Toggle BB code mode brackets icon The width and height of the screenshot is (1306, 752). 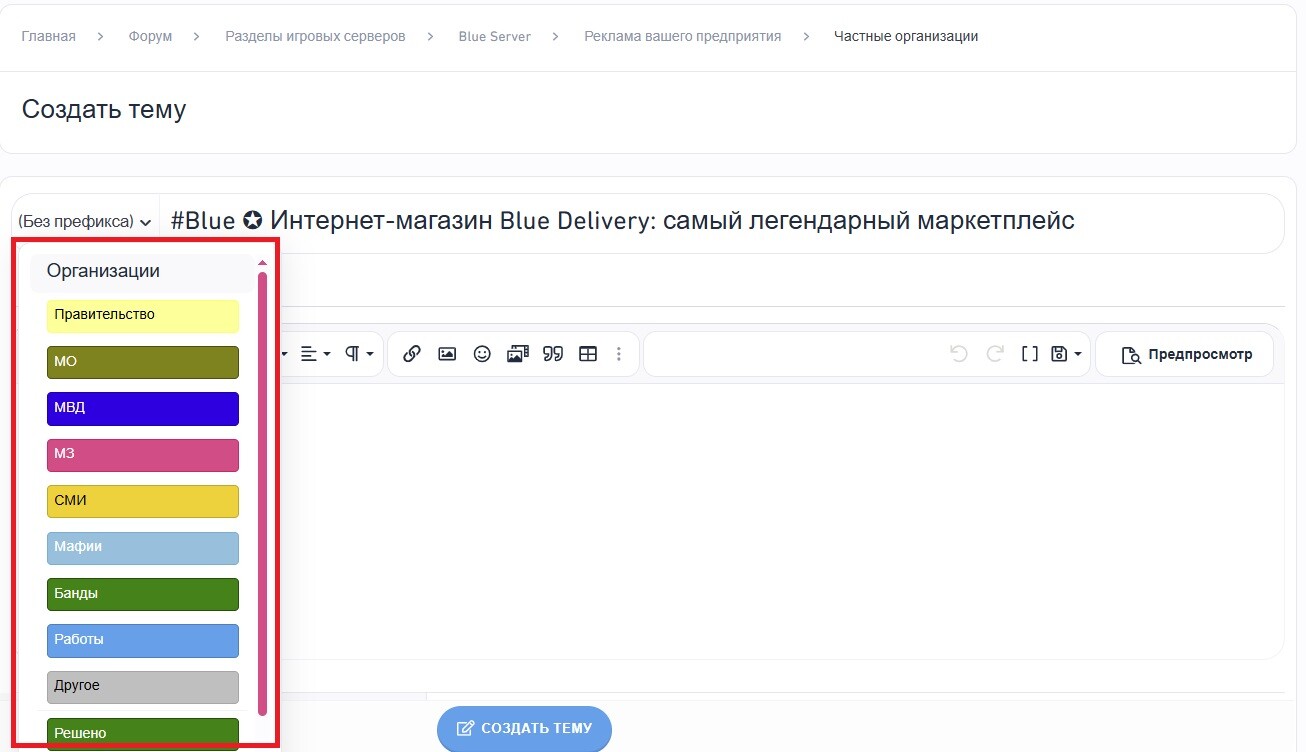point(1029,354)
